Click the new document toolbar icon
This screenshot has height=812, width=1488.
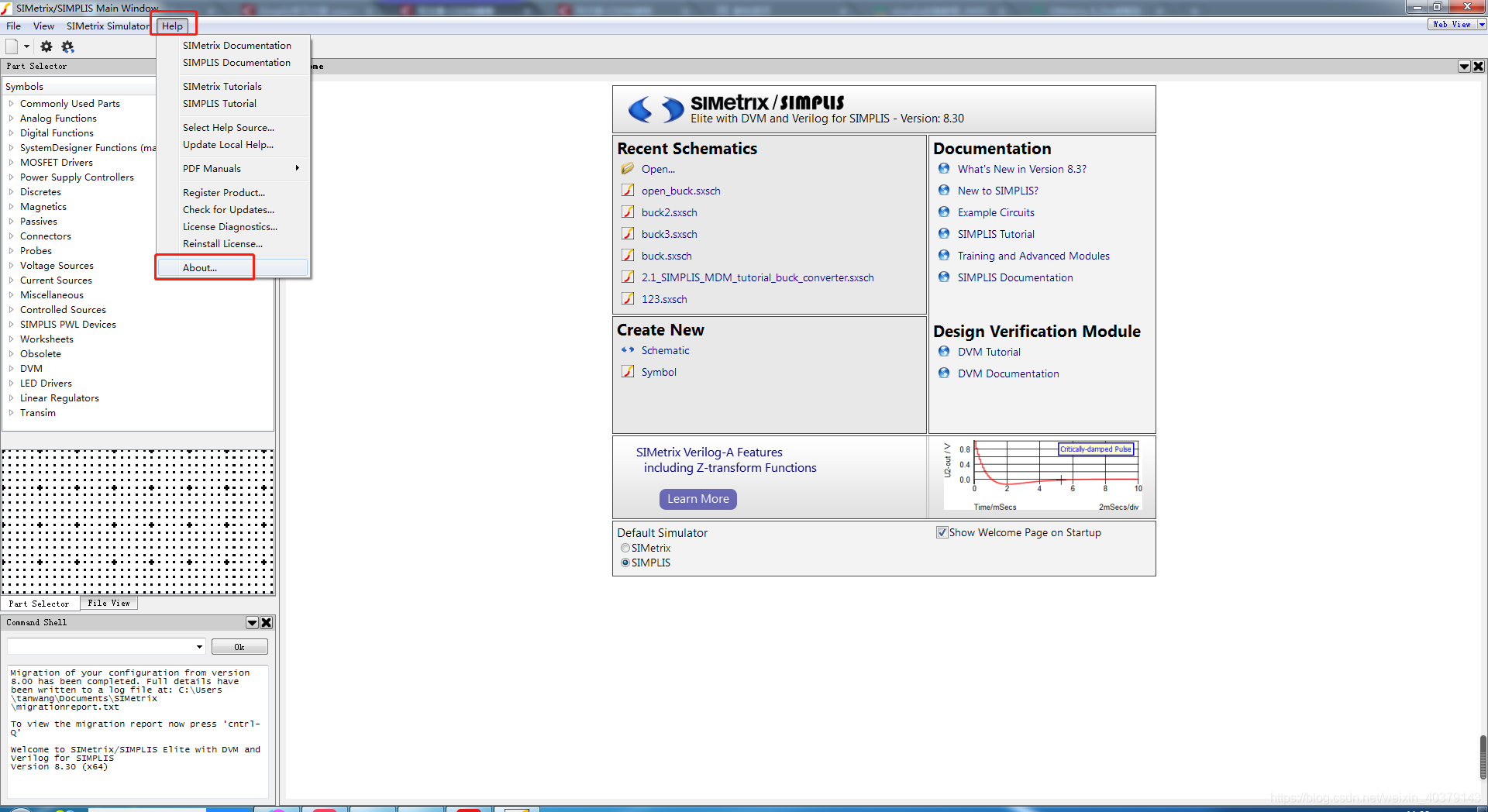point(12,46)
